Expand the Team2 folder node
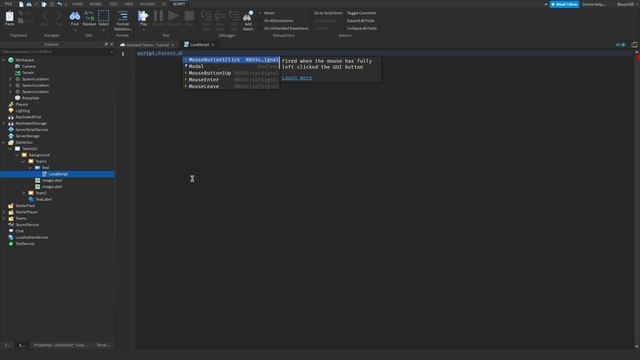Screen dimensions: 640x360 tap(24, 193)
